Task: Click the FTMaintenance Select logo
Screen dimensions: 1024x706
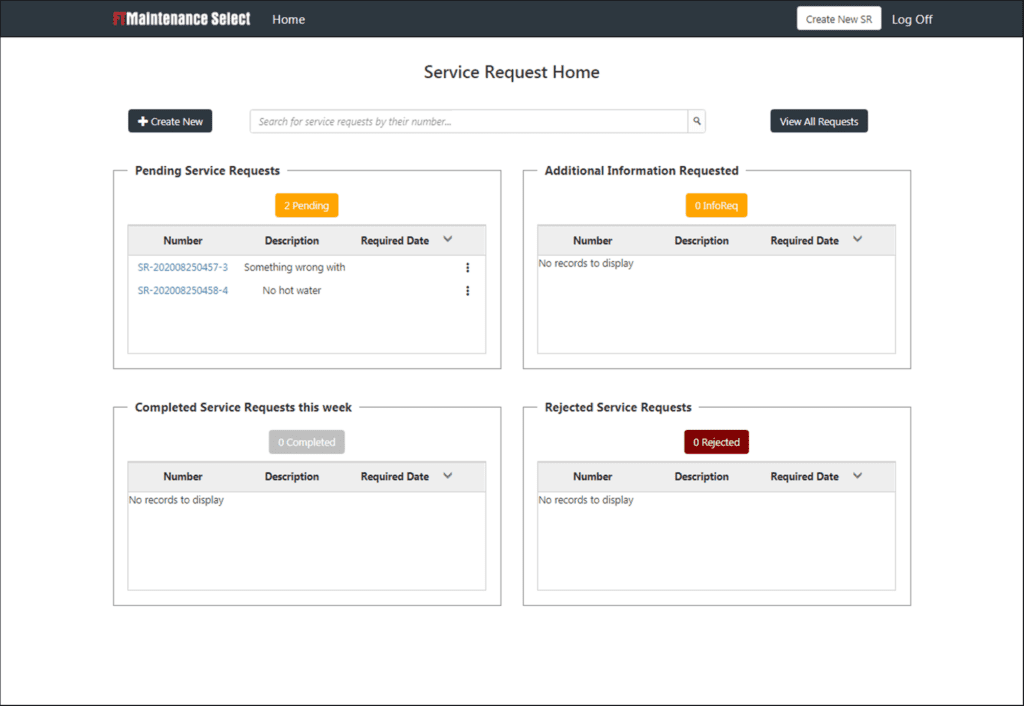Action: [x=182, y=19]
